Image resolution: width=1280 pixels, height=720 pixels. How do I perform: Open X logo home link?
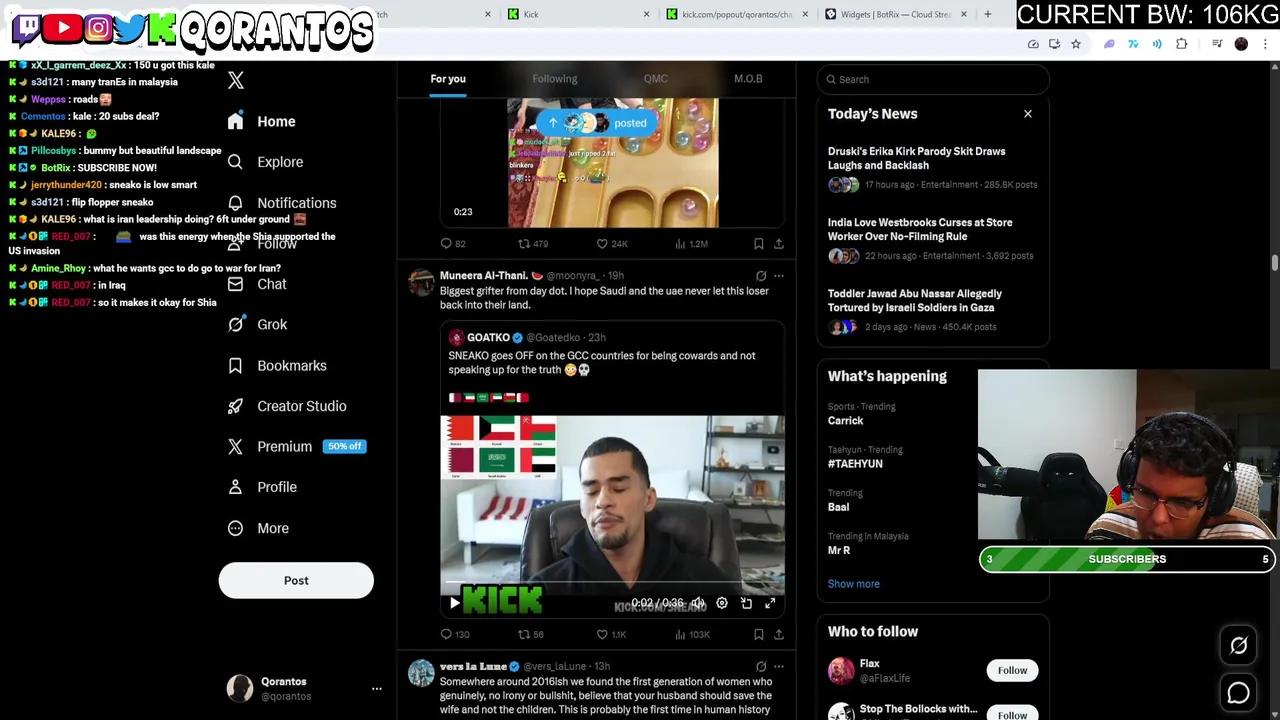[236, 80]
